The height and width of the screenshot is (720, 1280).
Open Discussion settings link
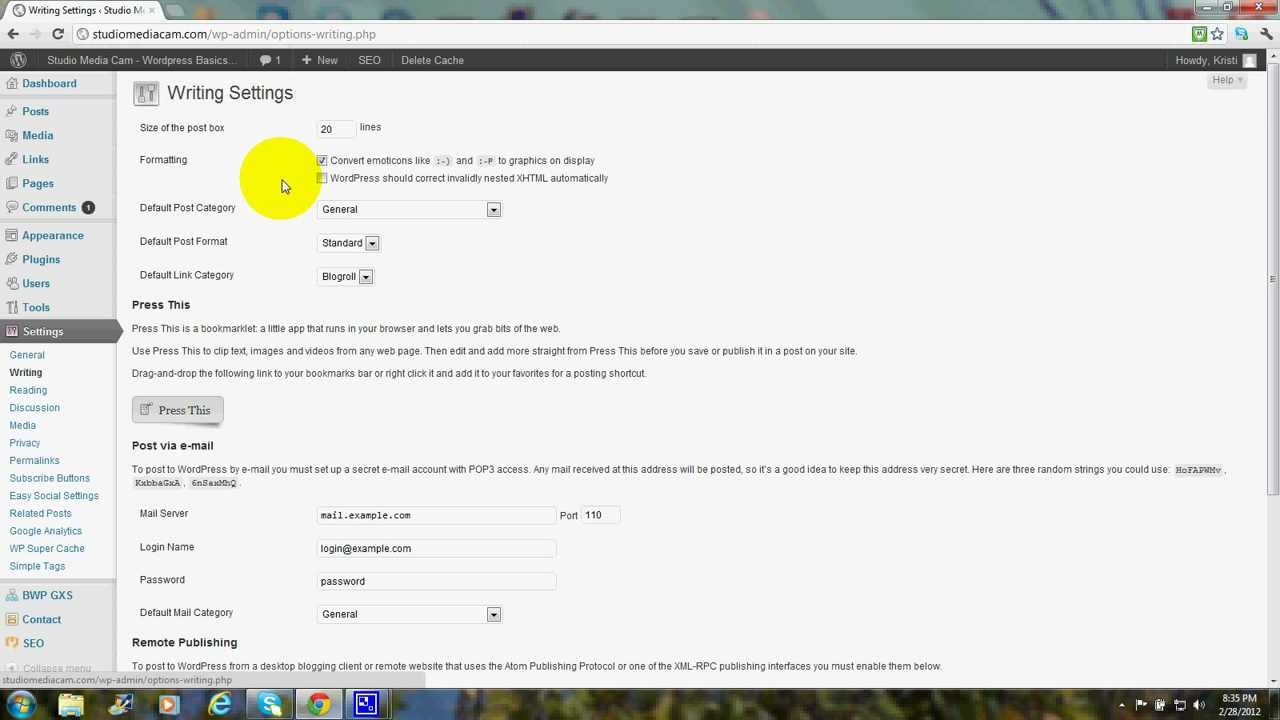tap(35, 408)
